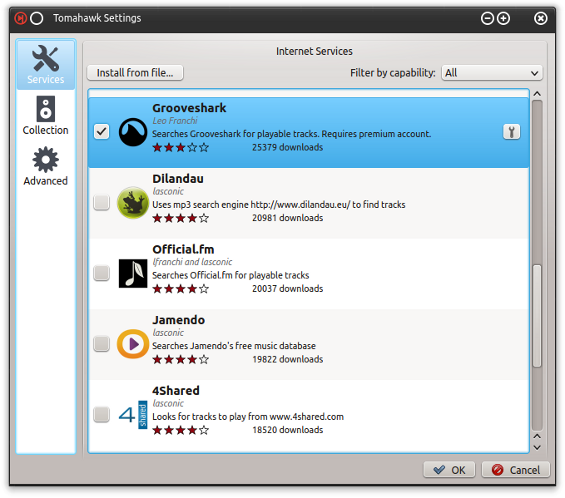Click scrollbar up arrow at top
The image size is (565, 498).
[x=537, y=94]
